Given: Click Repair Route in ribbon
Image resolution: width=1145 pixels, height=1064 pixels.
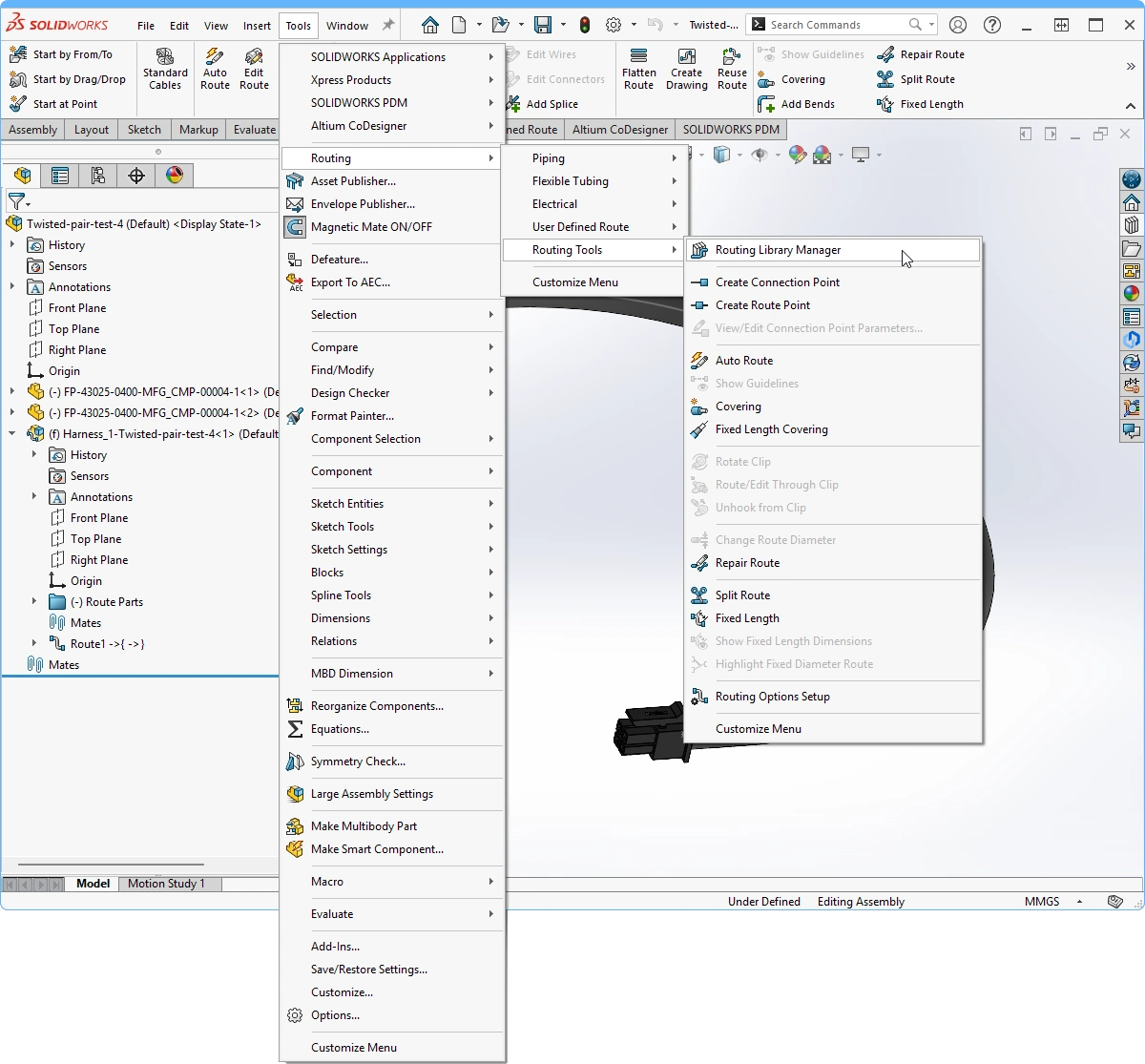Looking at the screenshot, I should (921, 54).
